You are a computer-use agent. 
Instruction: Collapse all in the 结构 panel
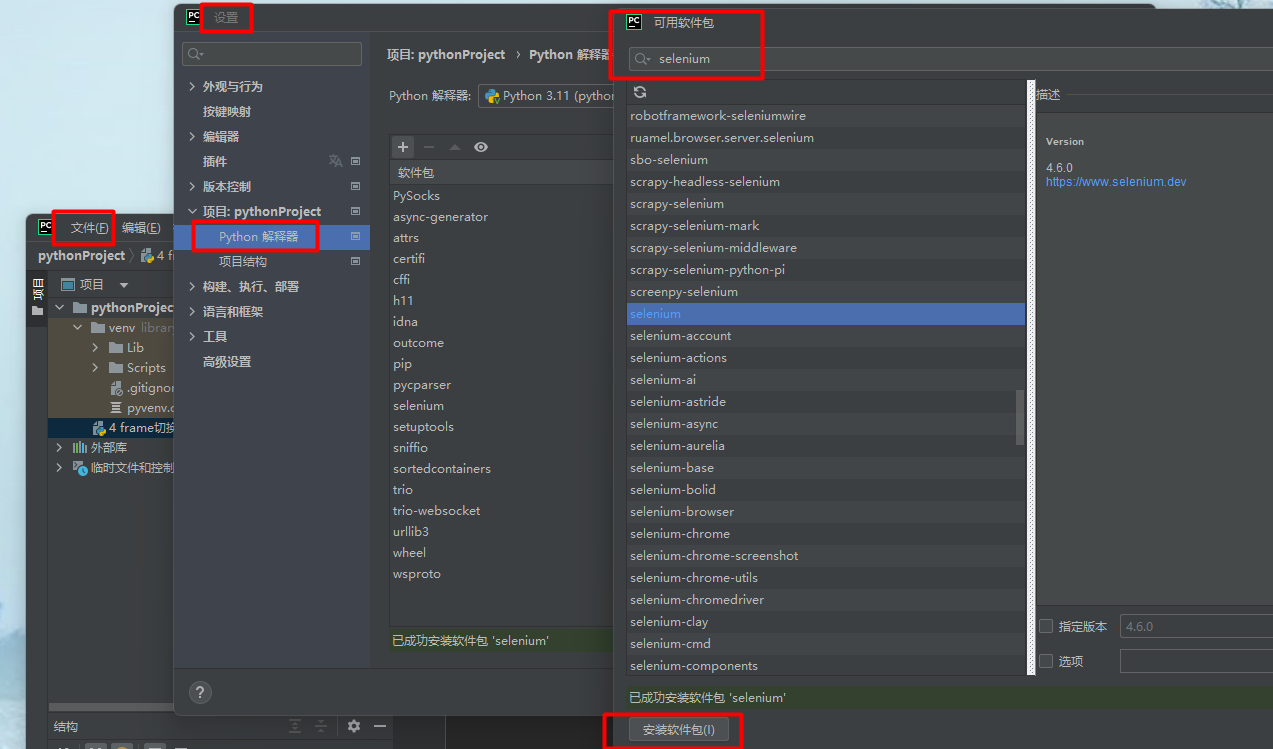(321, 726)
